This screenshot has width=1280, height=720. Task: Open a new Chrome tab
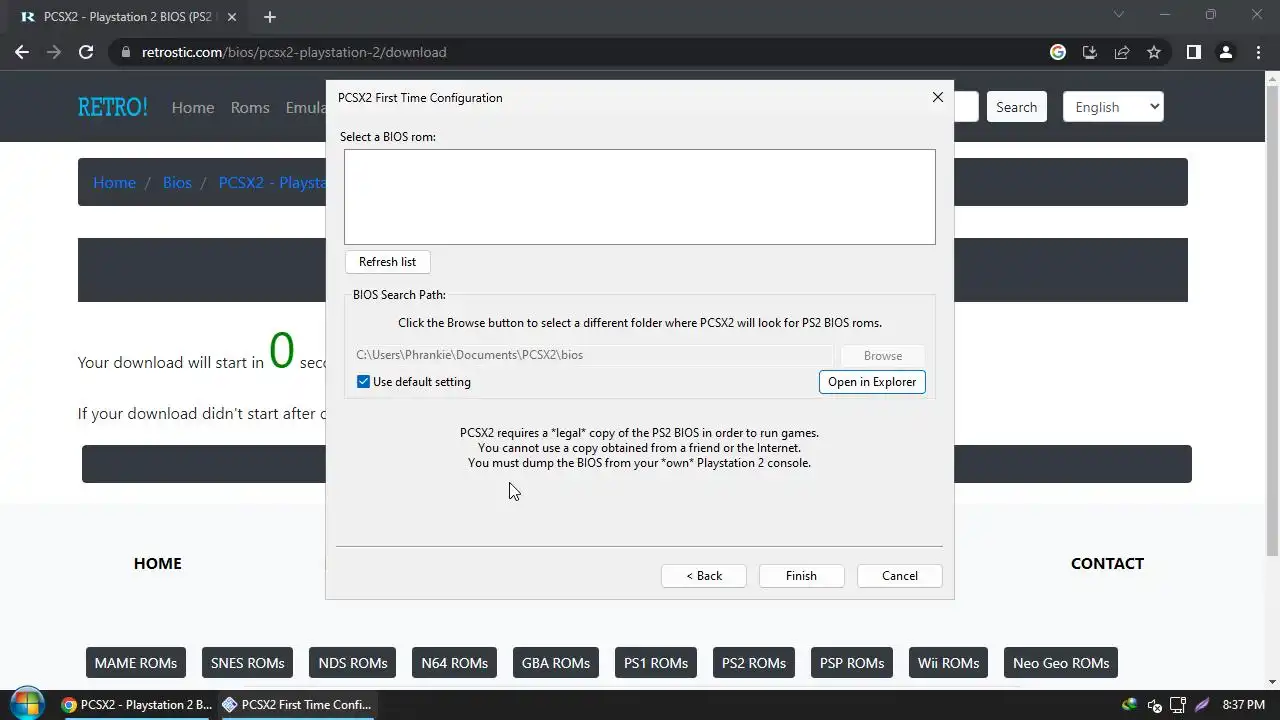269,17
